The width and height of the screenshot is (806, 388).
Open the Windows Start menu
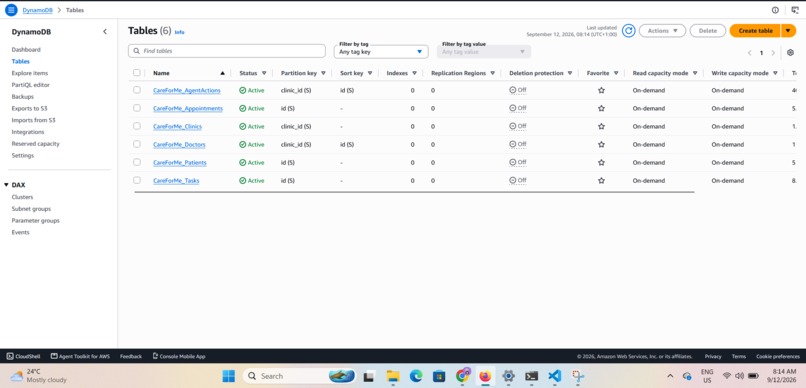pos(228,376)
